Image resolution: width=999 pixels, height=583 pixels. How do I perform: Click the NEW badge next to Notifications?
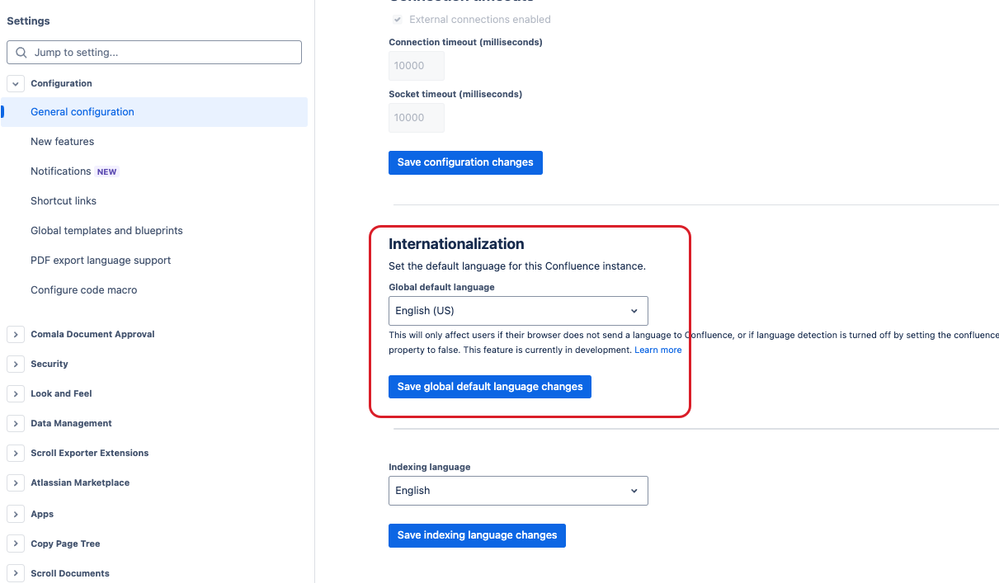pos(107,172)
